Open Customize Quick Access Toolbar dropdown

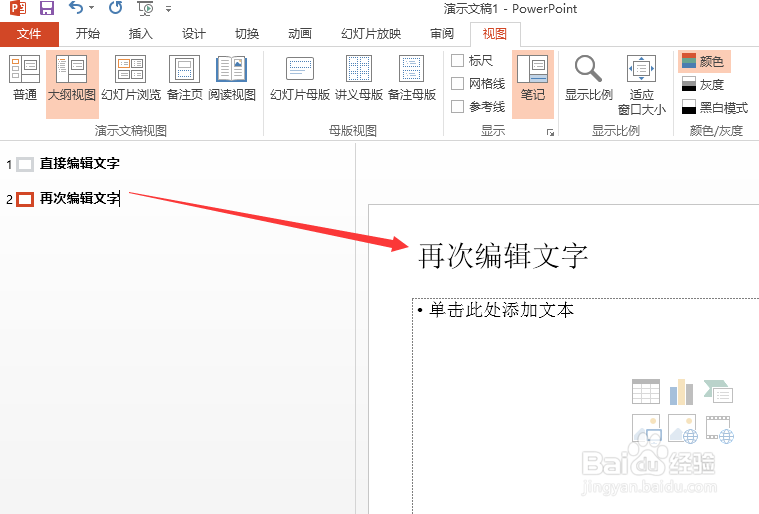(168, 9)
